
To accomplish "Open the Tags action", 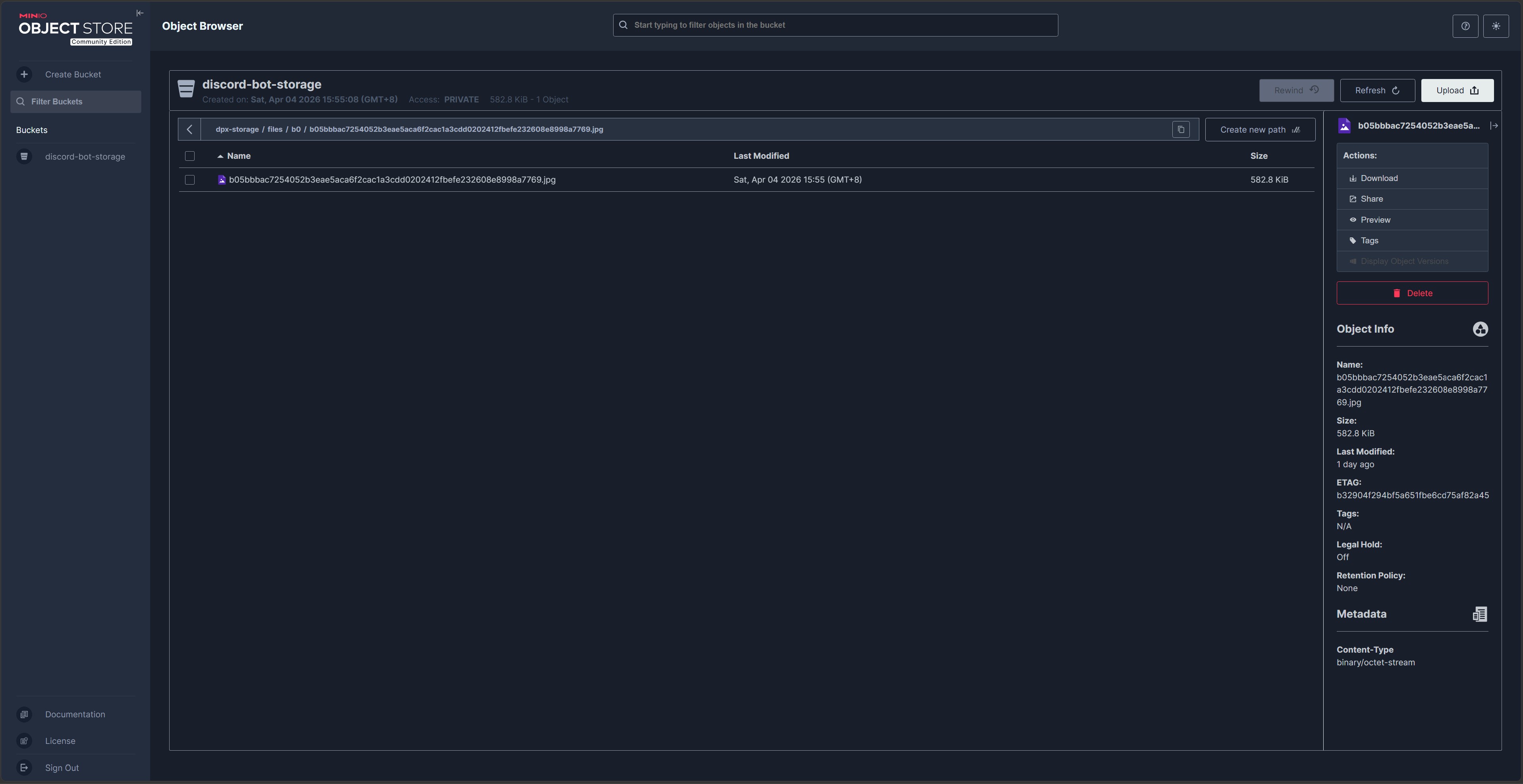I will pos(1369,241).
